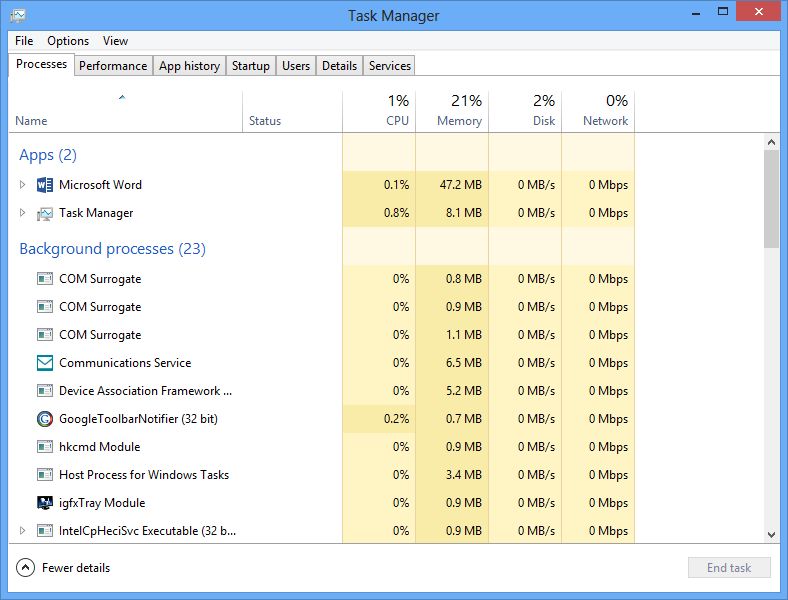Viewport: 788px width, 600px height.
Task: Select the Microsoft Word process name
Action: [x=100, y=185]
